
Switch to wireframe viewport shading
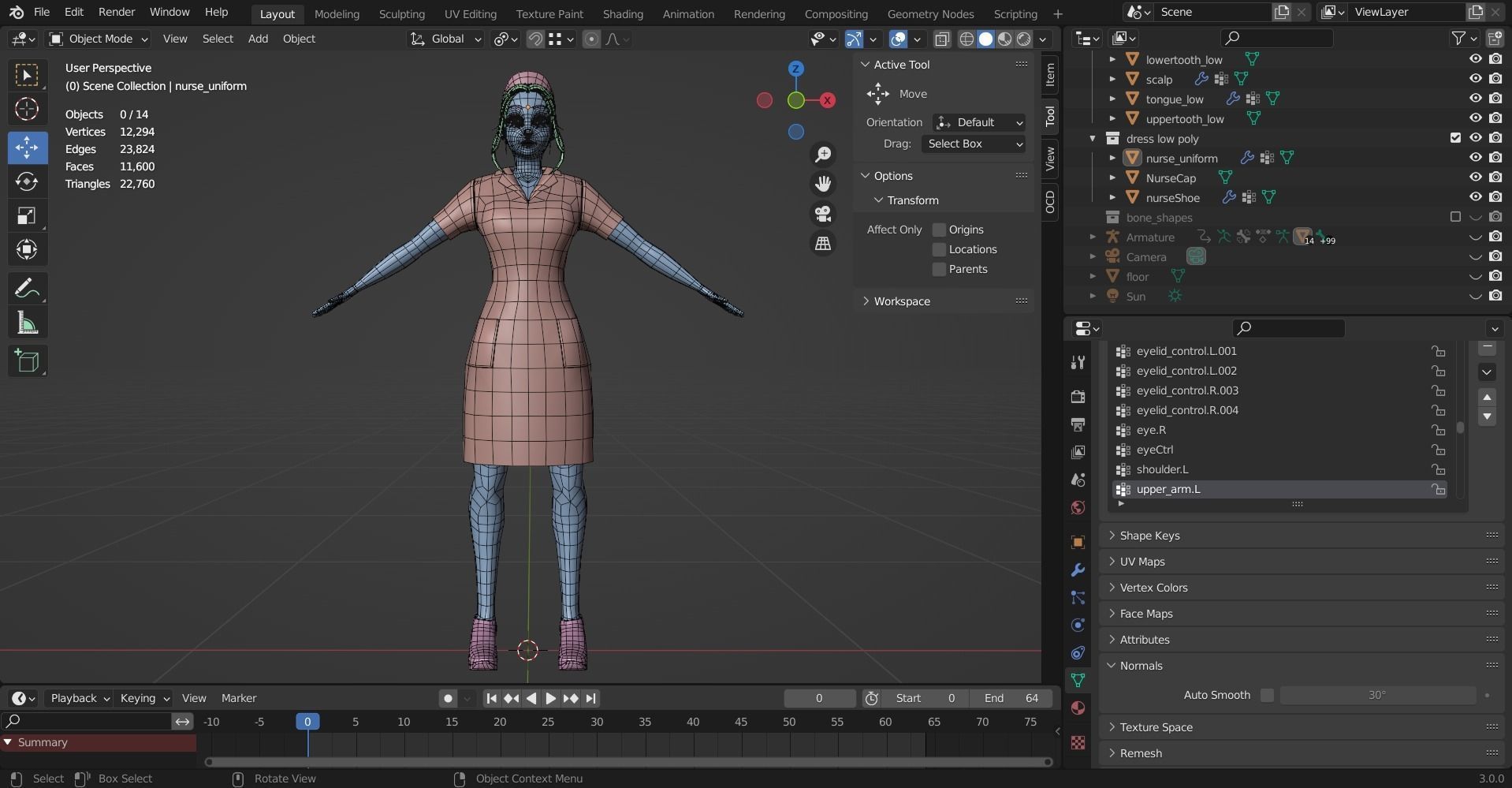(x=966, y=39)
